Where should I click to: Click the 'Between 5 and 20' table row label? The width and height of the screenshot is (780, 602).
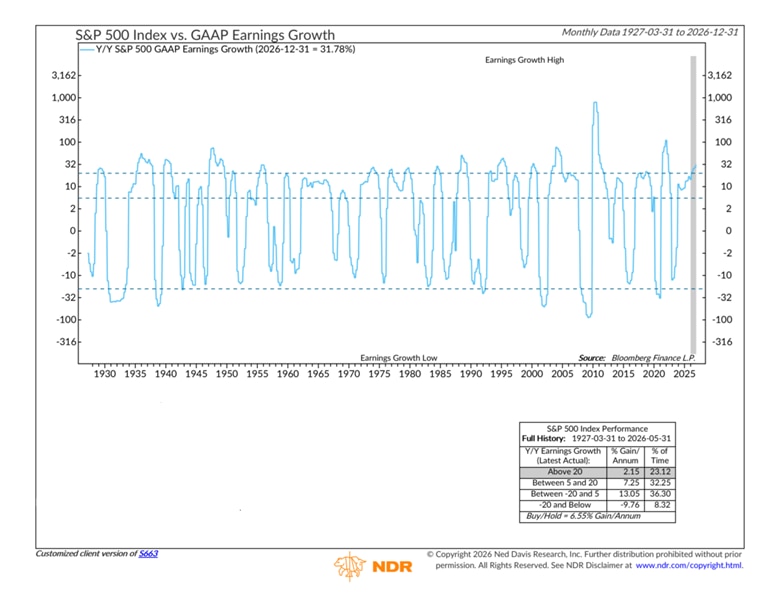click(565, 483)
